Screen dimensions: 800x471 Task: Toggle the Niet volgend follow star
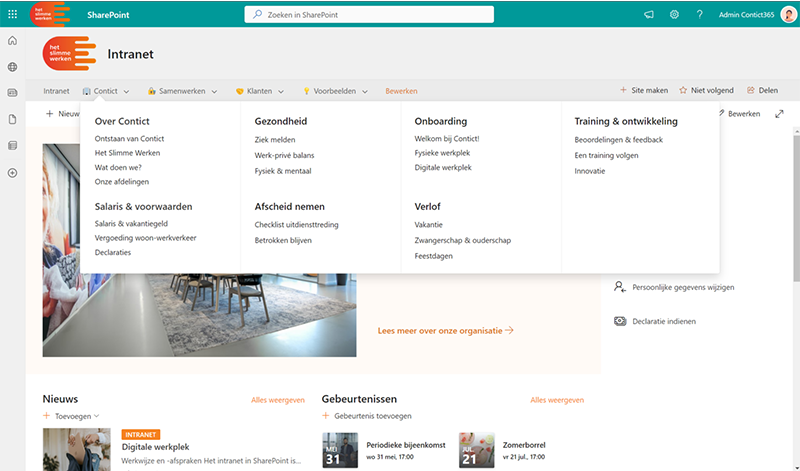[704, 90]
